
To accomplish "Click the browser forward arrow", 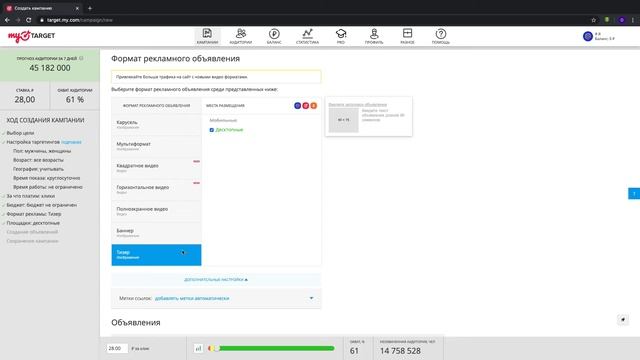I will click(x=18, y=20).
